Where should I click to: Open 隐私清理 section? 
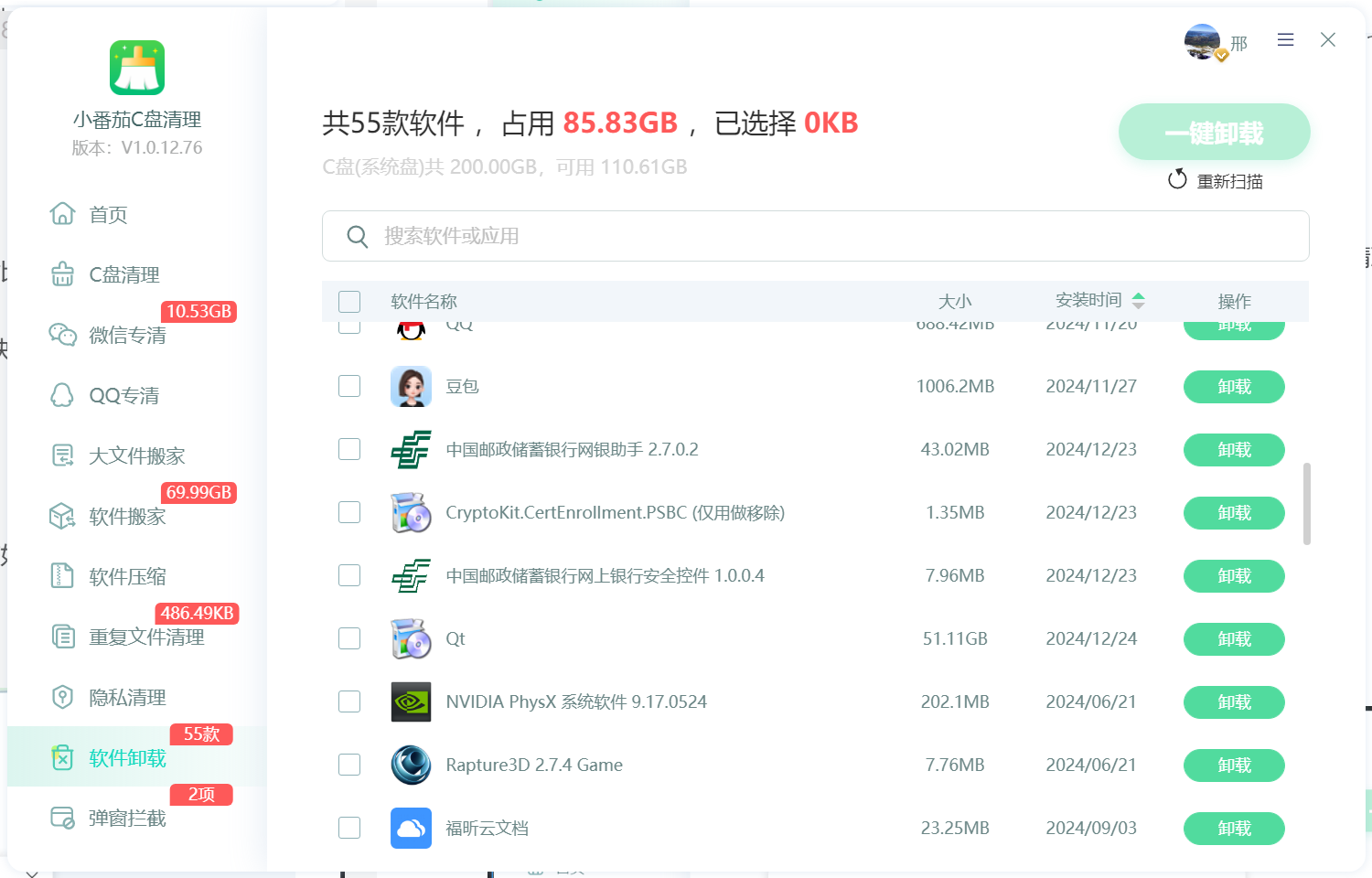[x=127, y=697]
